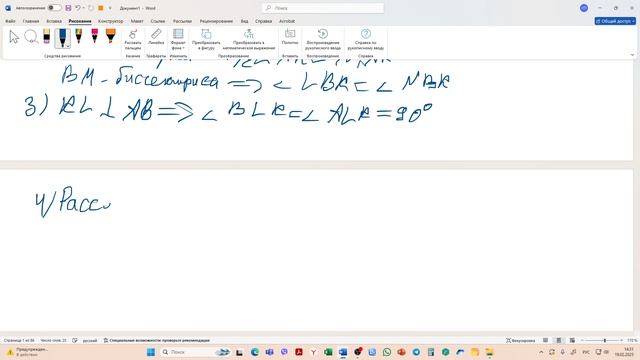Select the blue pen tool
This screenshot has width=640, height=360.
(62, 38)
